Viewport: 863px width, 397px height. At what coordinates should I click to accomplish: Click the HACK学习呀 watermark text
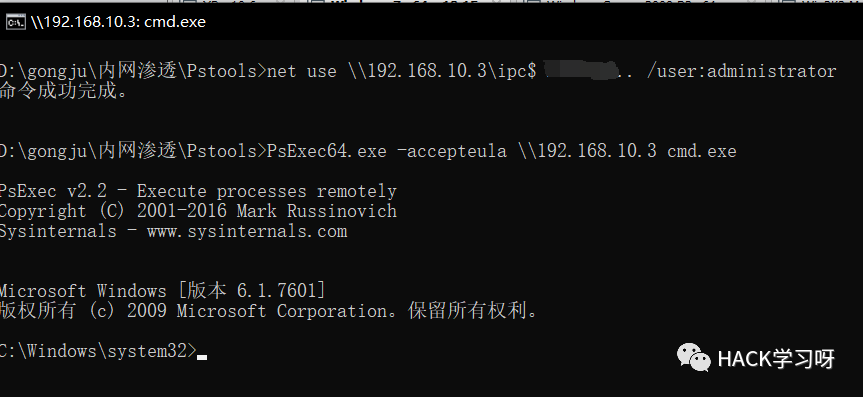(776, 359)
